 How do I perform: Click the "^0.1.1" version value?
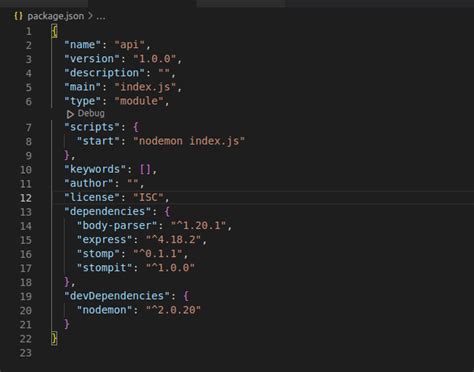[x=158, y=254]
